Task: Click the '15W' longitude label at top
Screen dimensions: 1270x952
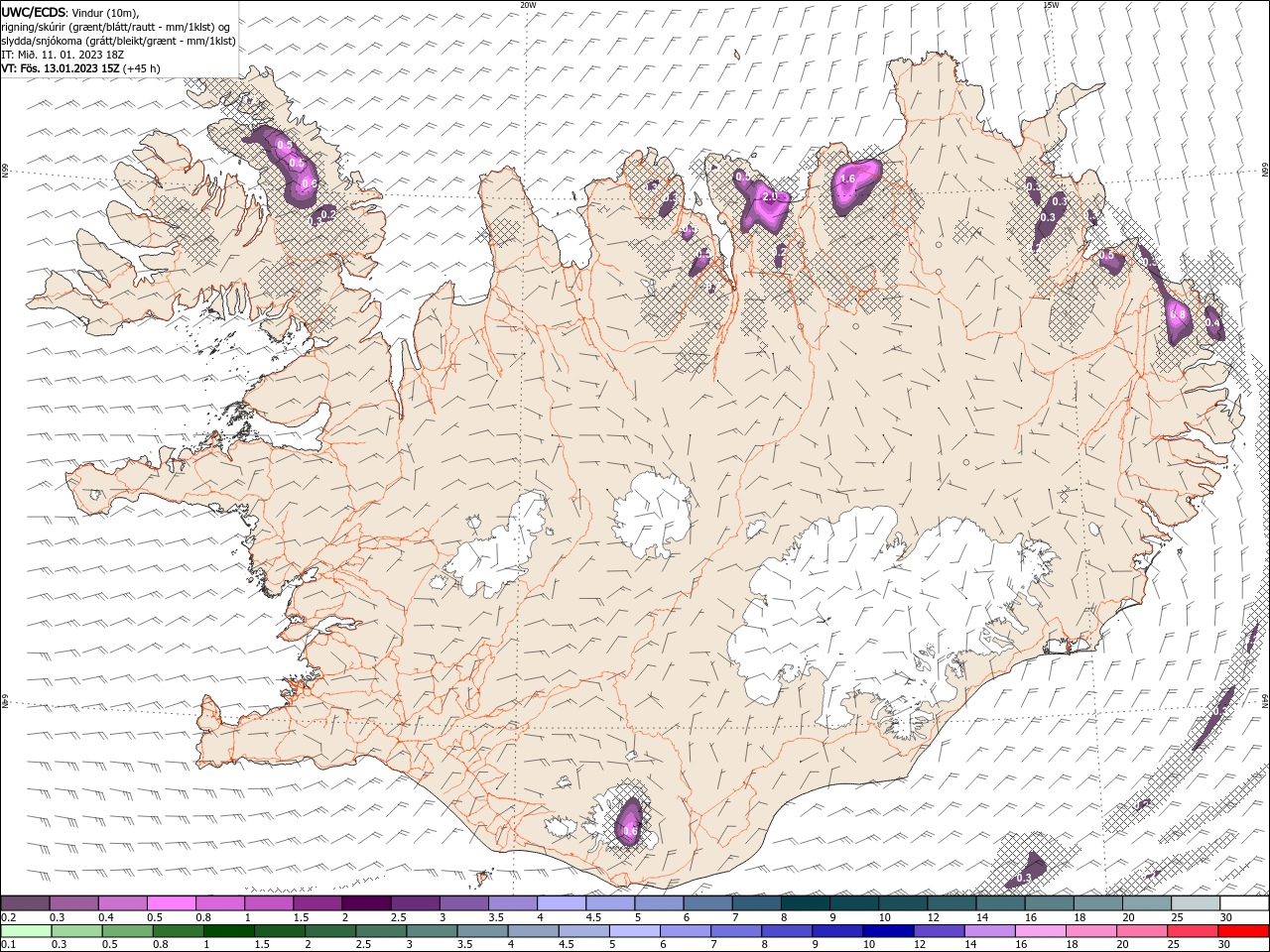Action: point(1051,5)
